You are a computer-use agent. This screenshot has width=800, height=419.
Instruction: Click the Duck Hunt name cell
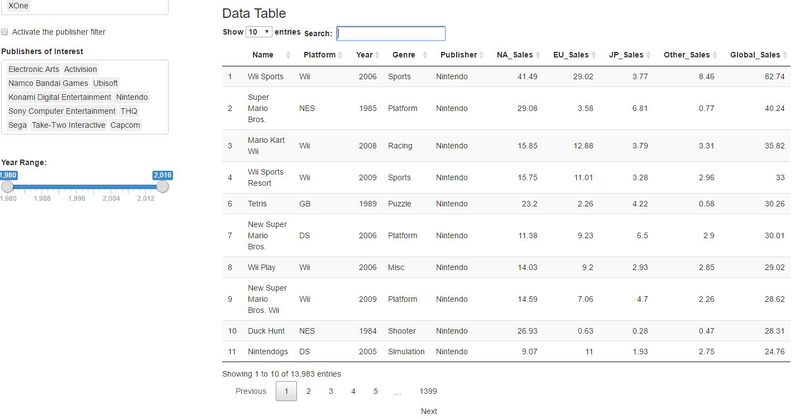[266, 331]
